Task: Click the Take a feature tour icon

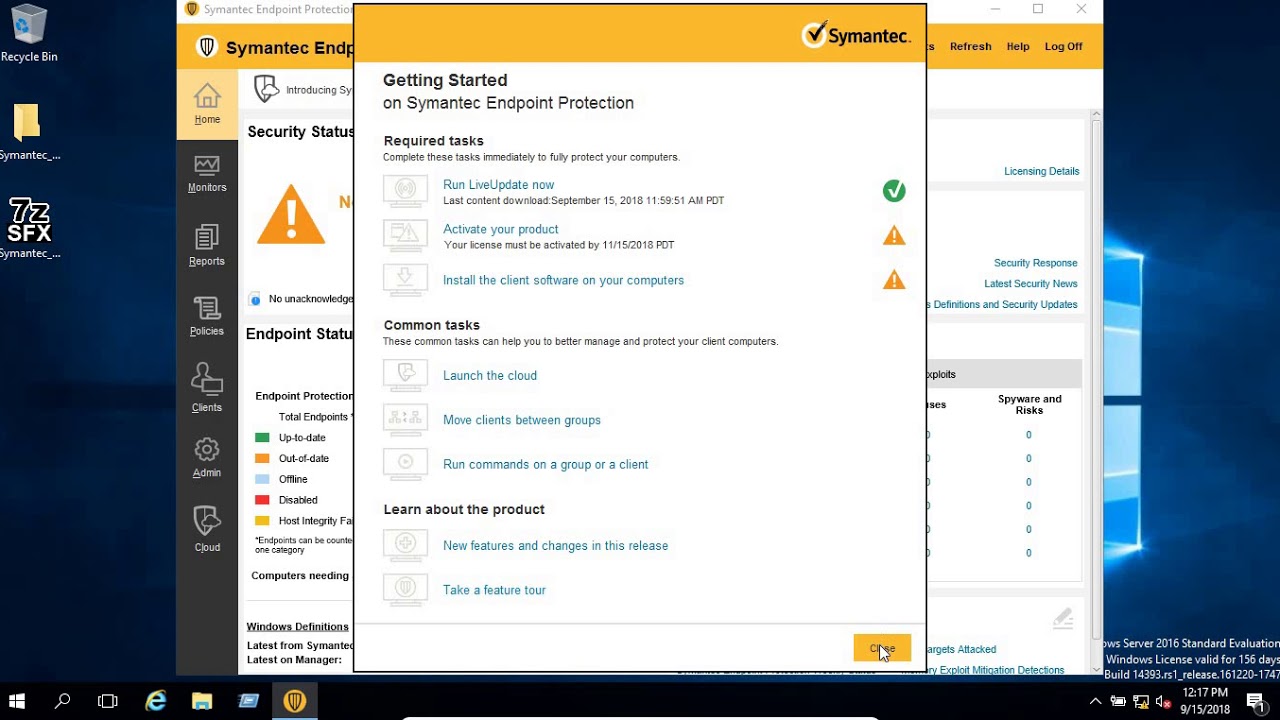Action: 405,590
